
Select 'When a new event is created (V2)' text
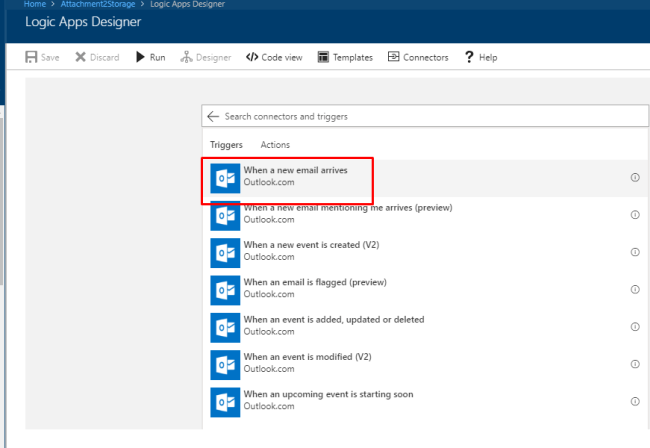click(311, 245)
